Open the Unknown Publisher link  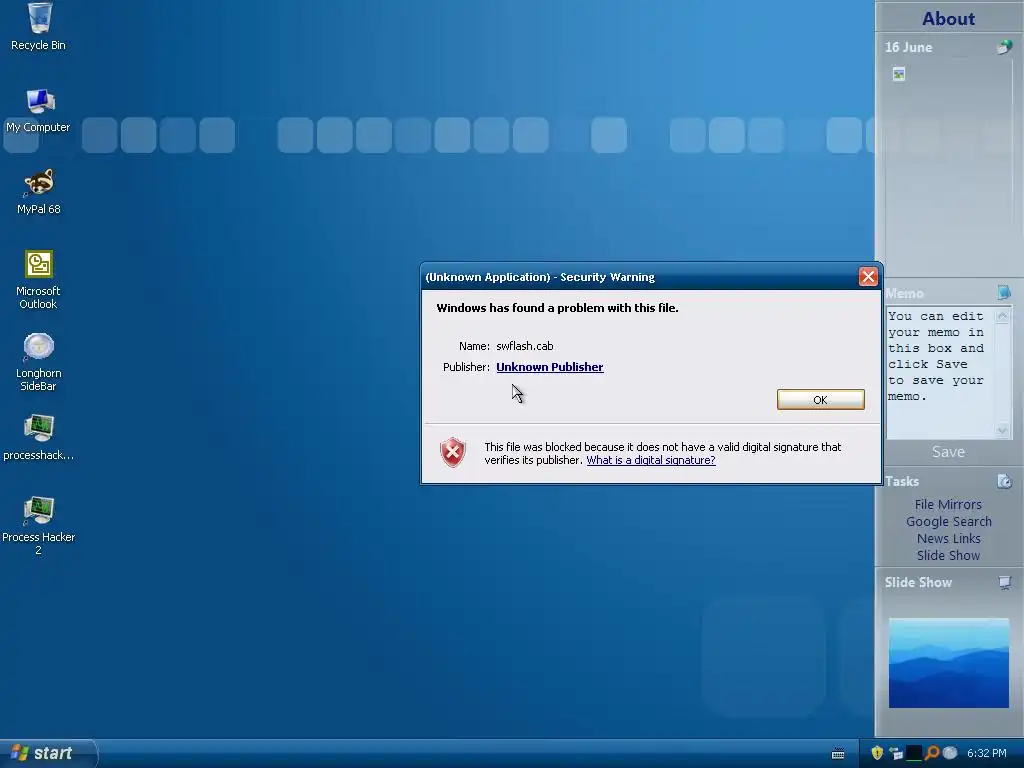point(550,367)
